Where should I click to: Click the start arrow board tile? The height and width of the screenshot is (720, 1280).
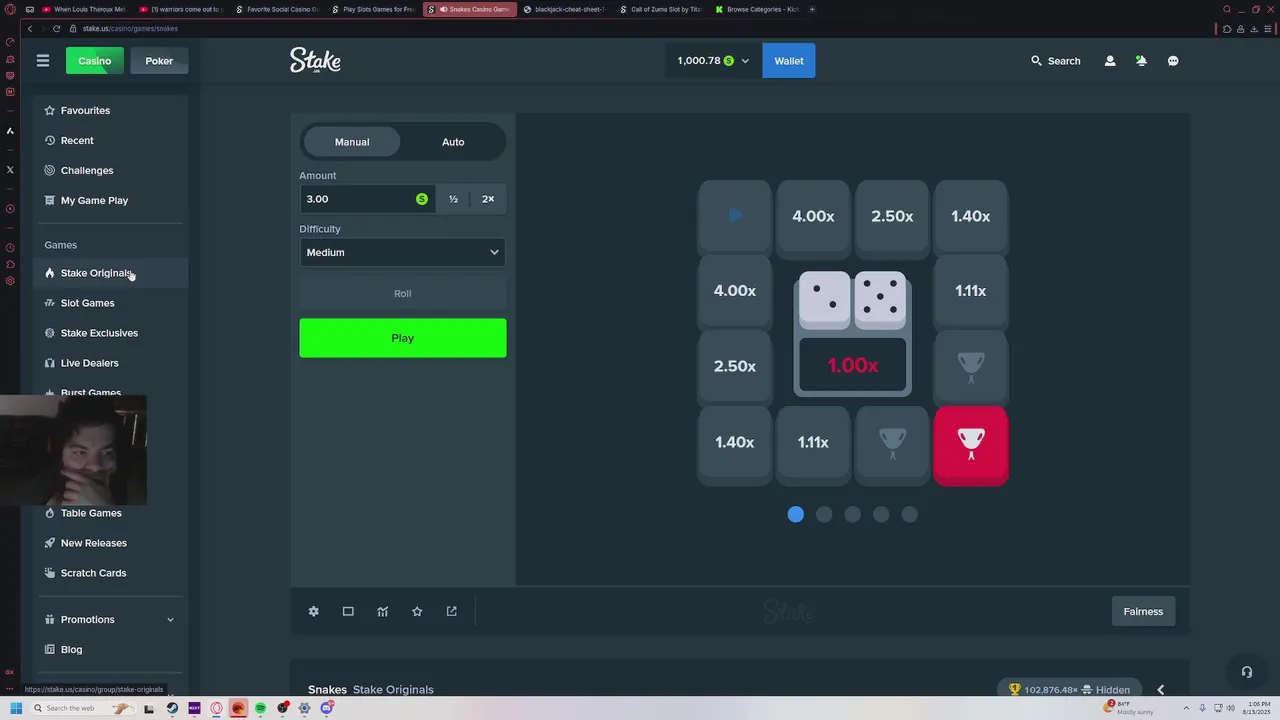[735, 216]
